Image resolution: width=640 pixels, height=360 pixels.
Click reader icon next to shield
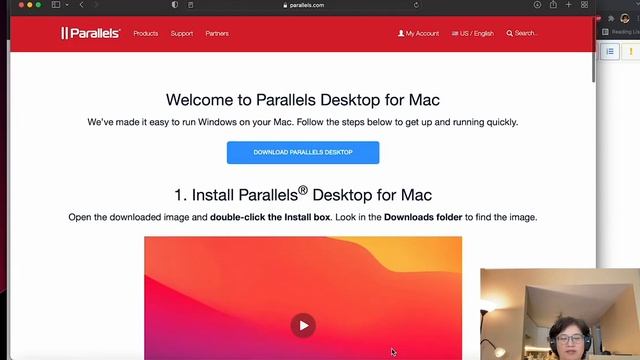tap(190, 5)
